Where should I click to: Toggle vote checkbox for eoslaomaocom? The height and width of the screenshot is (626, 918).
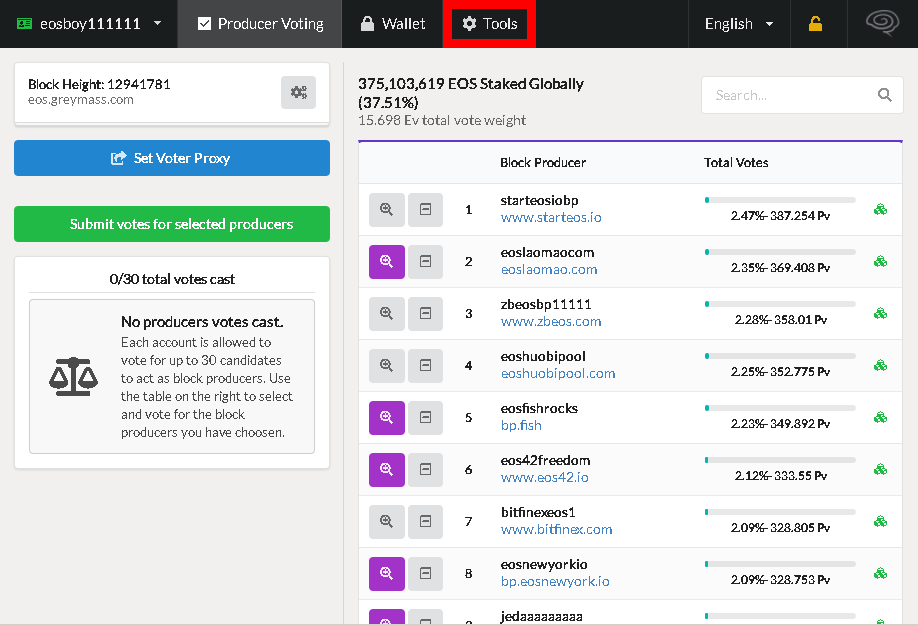click(x=426, y=262)
